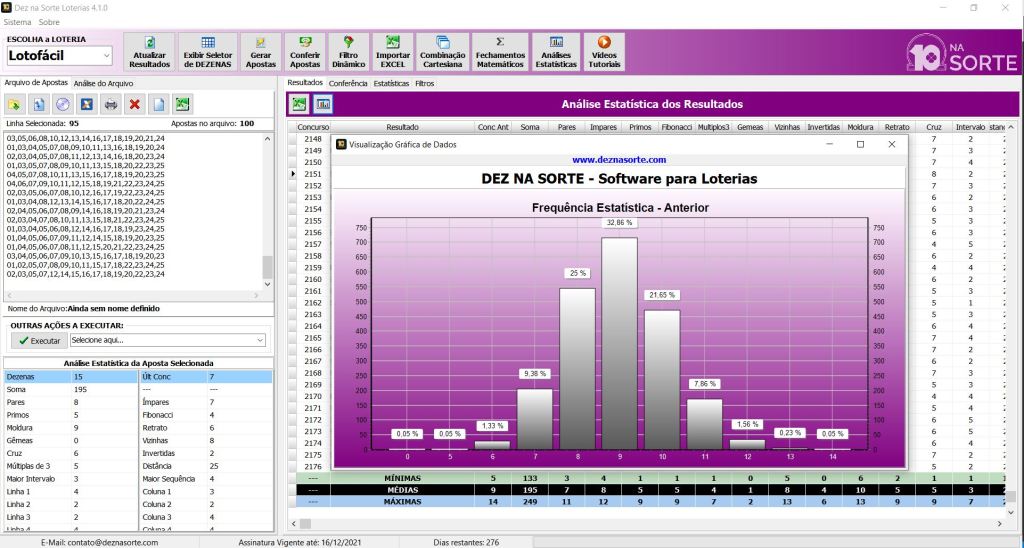Click the open folder icon in bets panel

[x=14, y=104]
